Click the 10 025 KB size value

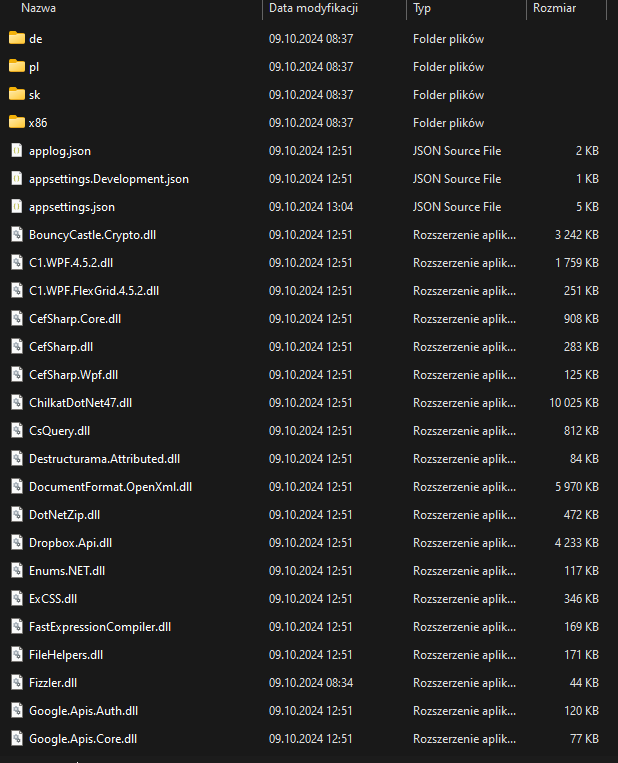(x=574, y=403)
